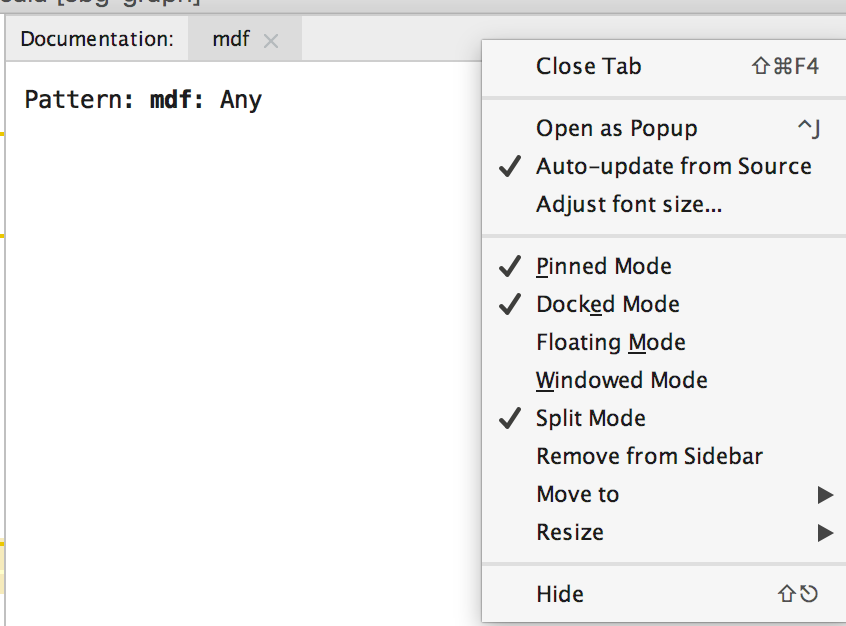Image resolution: width=846 pixels, height=626 pixels.
Task: Click the Pattern mdf Any documentation text
Action: click(x=143, y=100)
